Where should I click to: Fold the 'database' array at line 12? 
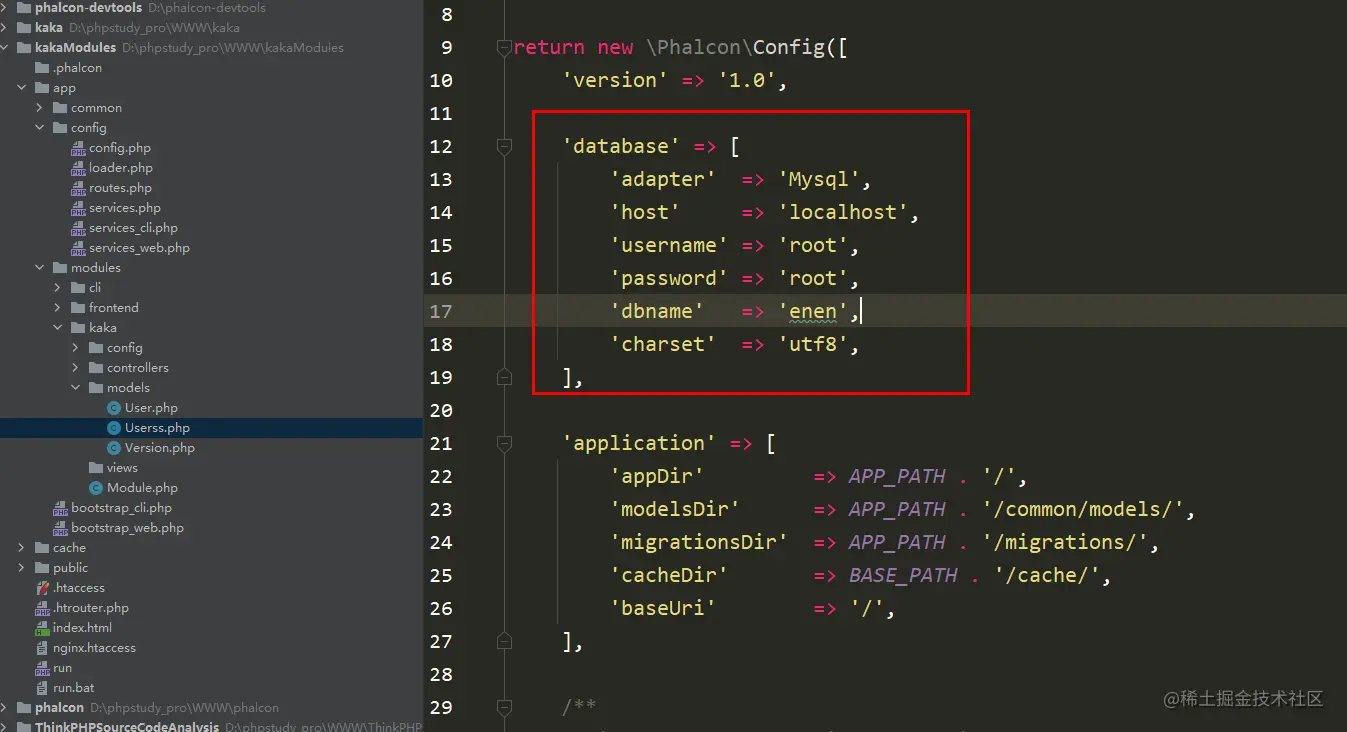(504, 147)
